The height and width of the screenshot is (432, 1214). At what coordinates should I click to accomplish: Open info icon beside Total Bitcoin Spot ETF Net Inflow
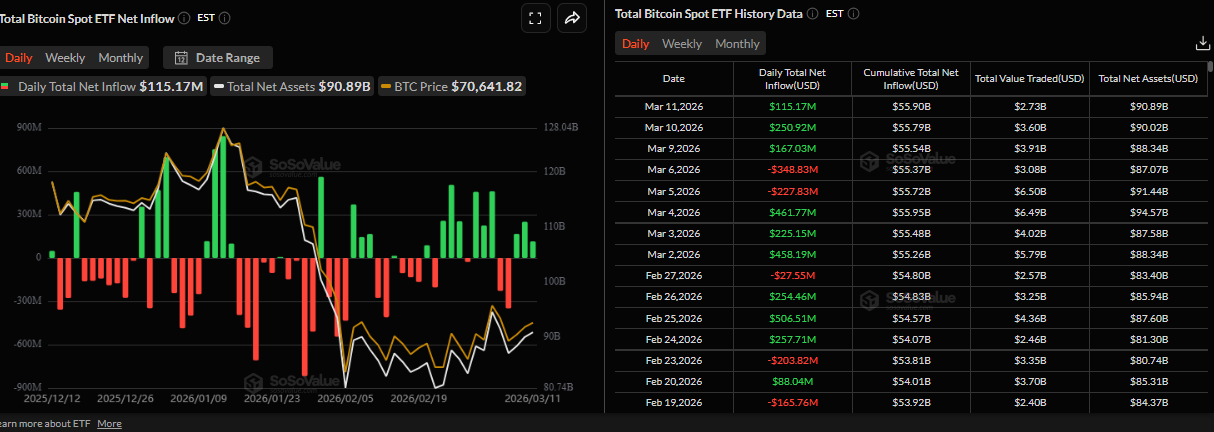pyautogui.click(x=183, y=18)
